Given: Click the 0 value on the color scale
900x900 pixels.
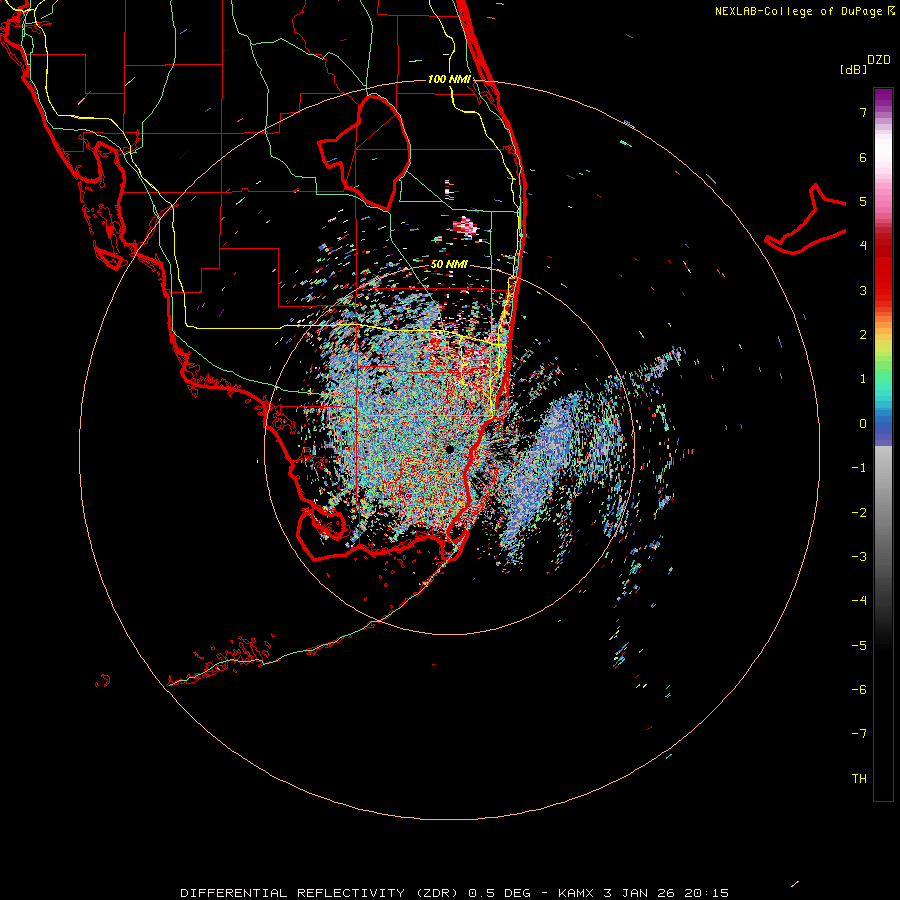Looking at the screenshot, I should coord(863,424).
